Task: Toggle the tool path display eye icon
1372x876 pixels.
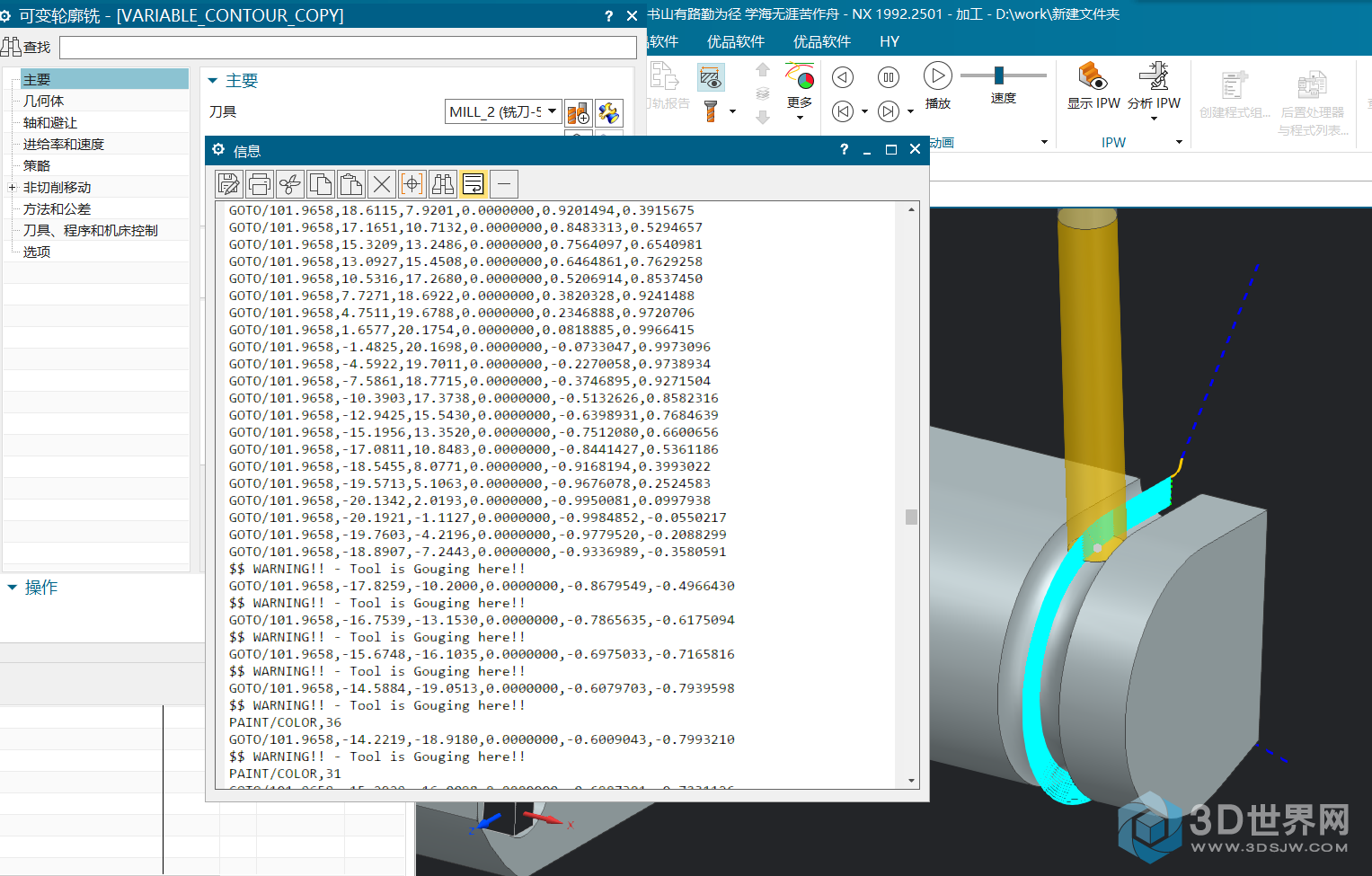Action: (710, 77)
